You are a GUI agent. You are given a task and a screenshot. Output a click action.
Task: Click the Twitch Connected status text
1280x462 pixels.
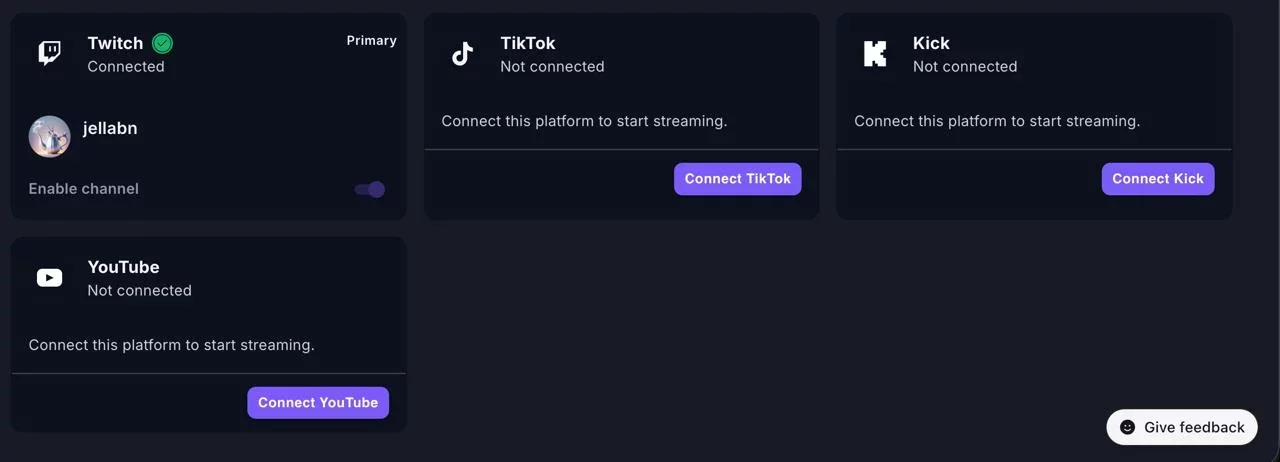pos(126,66)
